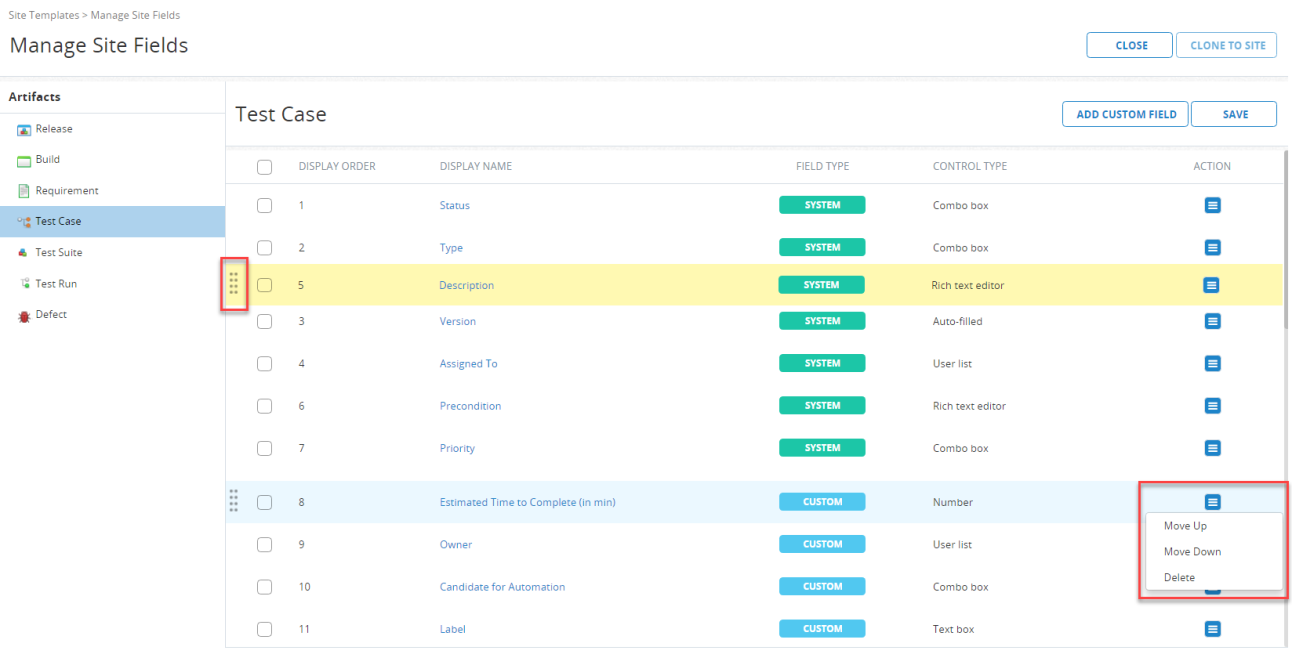Click the Test Run icon in sidebar
1292x654 pixels.
point(24,284)
